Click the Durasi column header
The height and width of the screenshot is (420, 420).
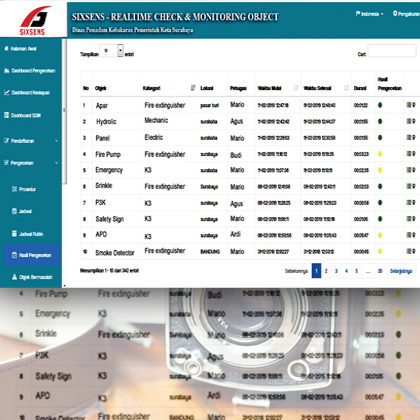[x=360, y=88]
